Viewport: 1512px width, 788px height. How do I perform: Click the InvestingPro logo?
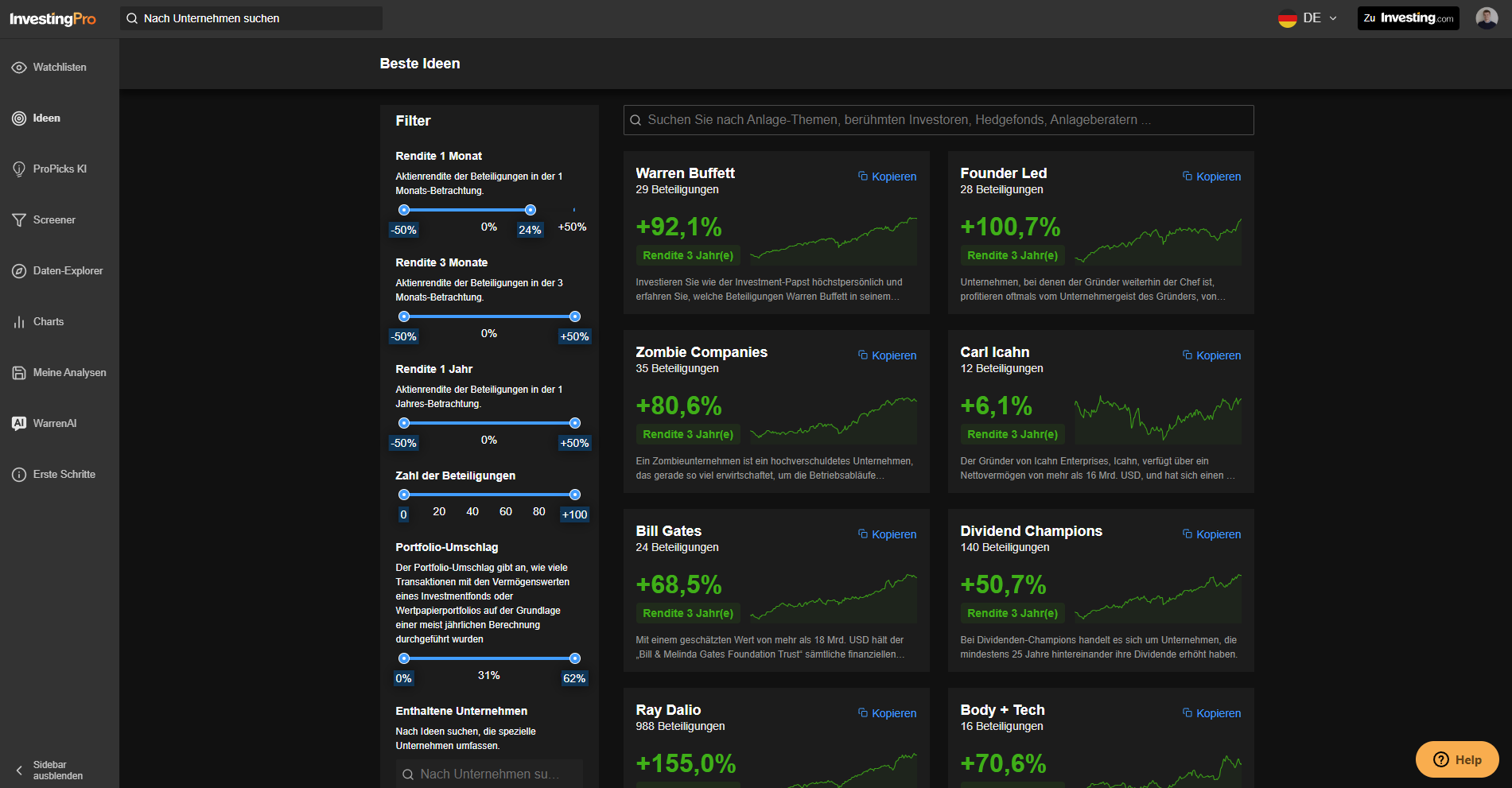52,18
